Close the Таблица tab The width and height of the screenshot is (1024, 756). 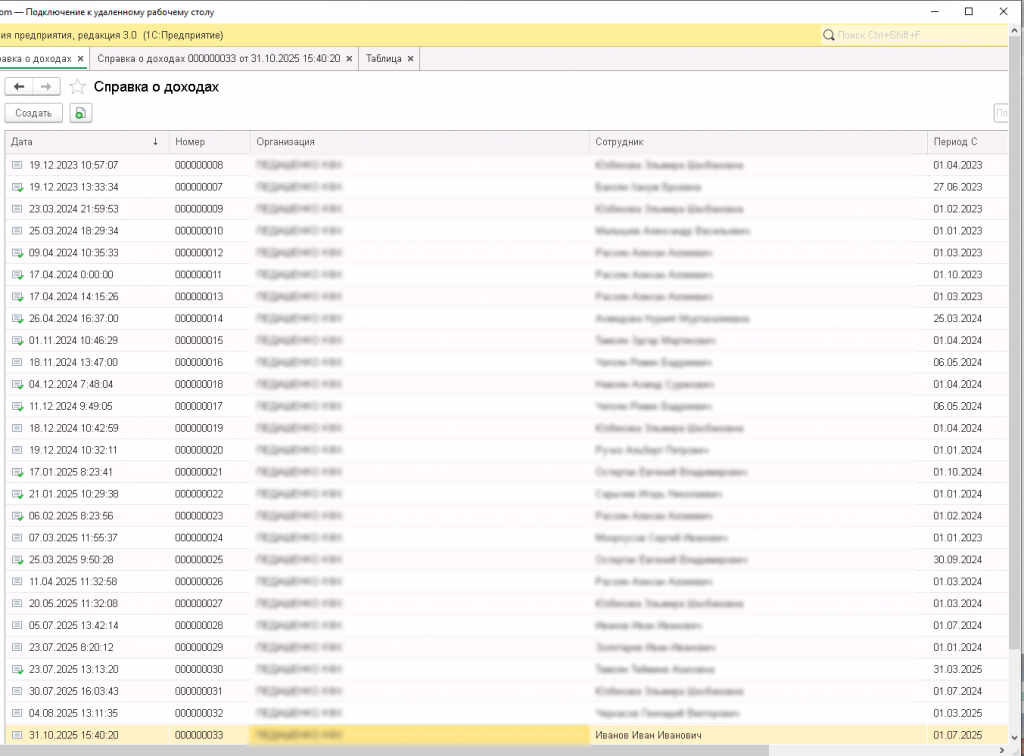coord(411,59)
